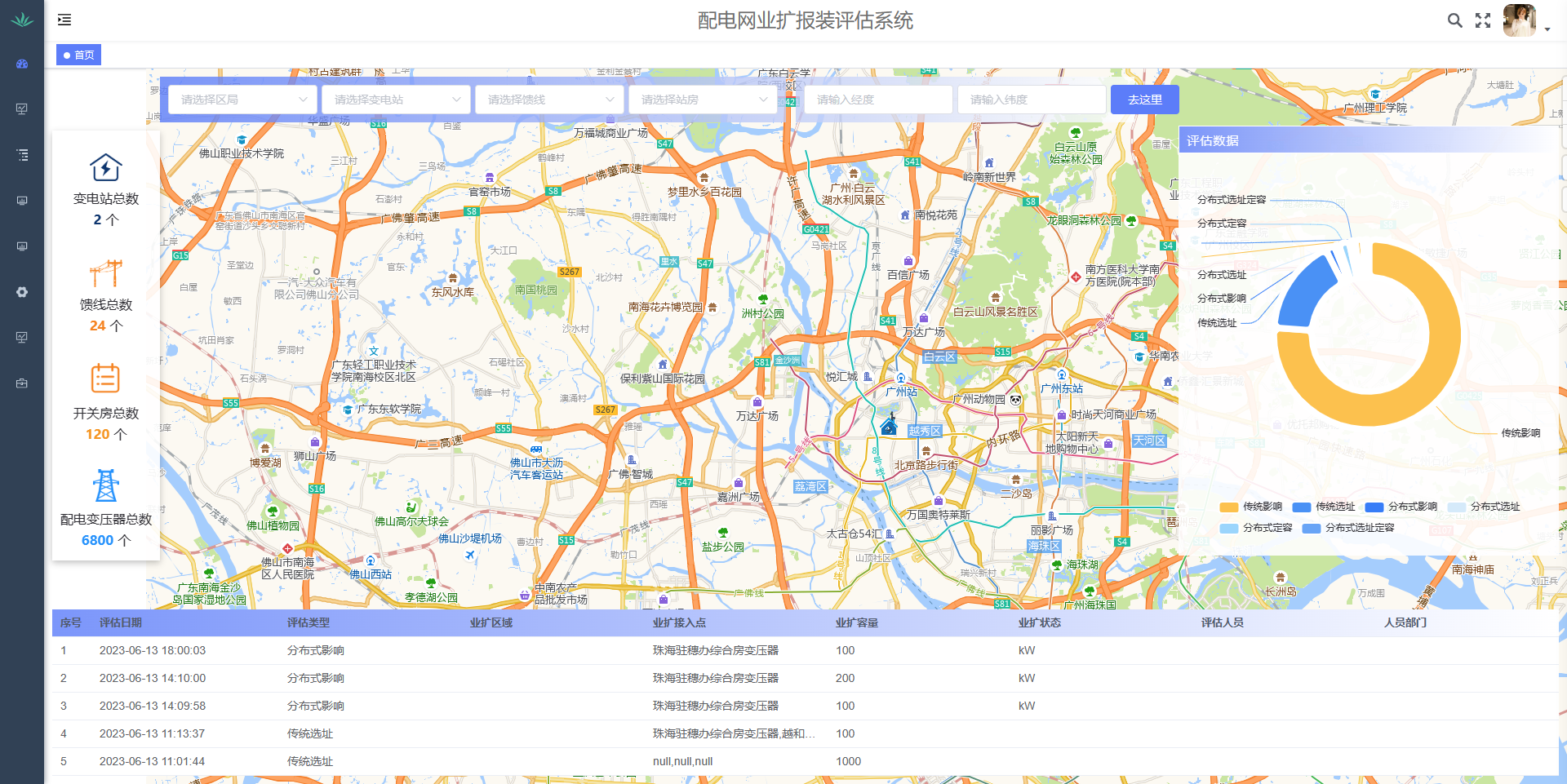Viewport: 1567px width, 784px height.
Task: Toggle the 分布式选址定容 legend item
Action: [1348, 528]
